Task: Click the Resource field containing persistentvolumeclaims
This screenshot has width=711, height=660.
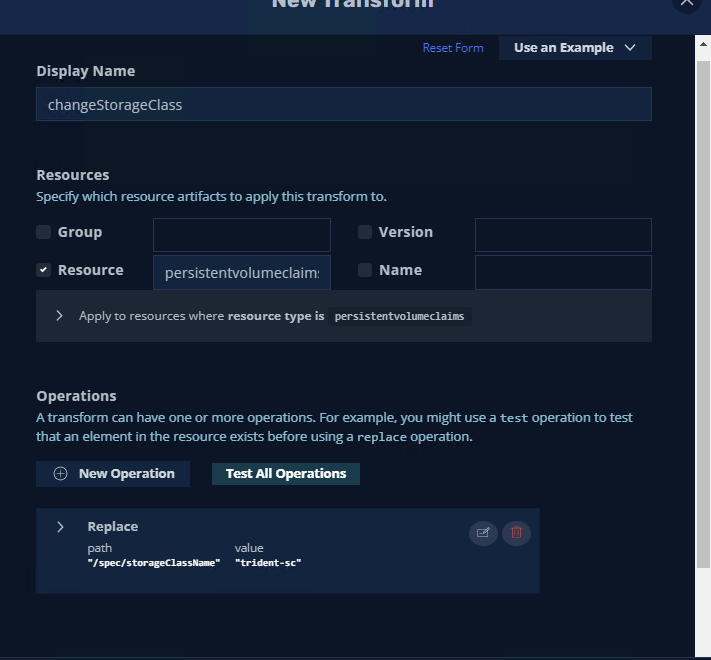Action: click(241, 273)
